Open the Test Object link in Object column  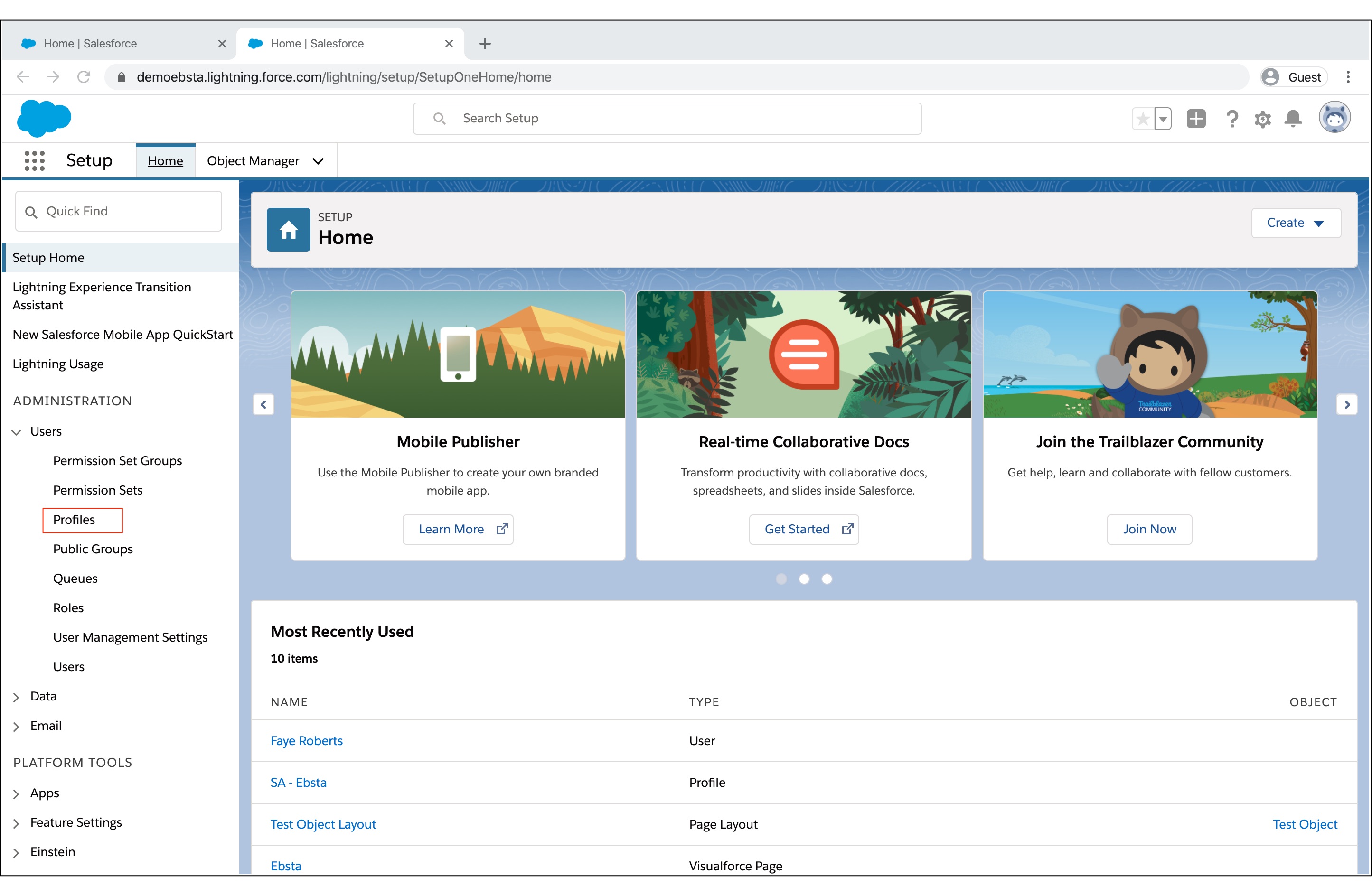(1305, 824)
